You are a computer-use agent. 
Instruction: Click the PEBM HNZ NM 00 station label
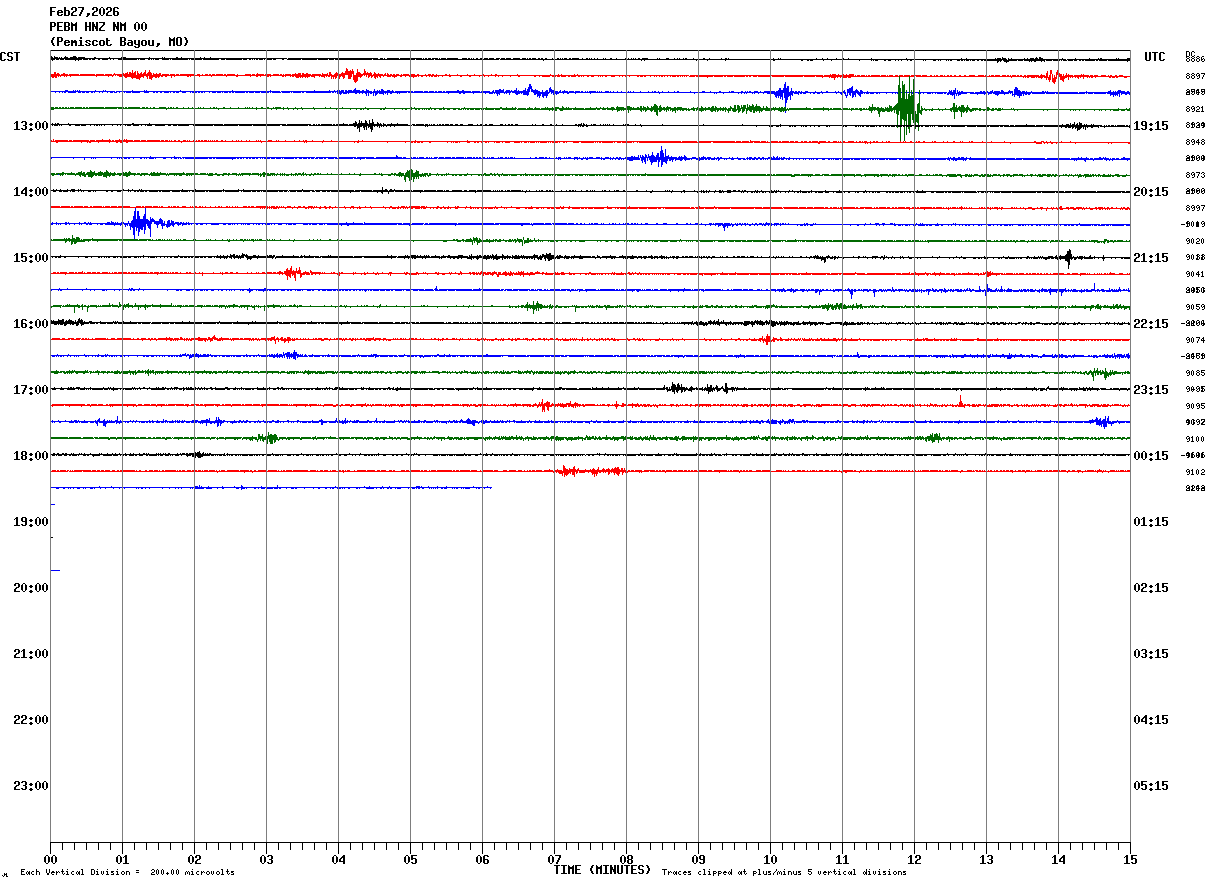(98, 27)
